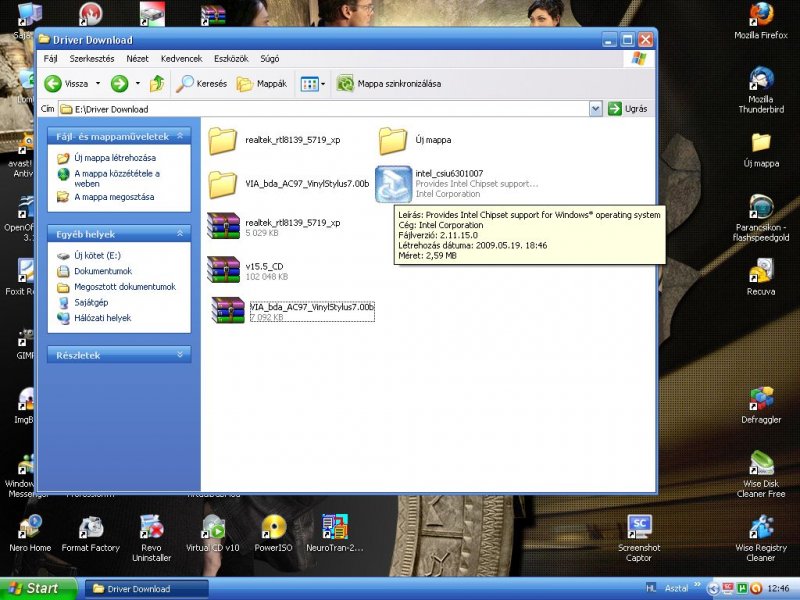Go back with the Vissza arrow button

pyautogui.click(x=66, y=84)
